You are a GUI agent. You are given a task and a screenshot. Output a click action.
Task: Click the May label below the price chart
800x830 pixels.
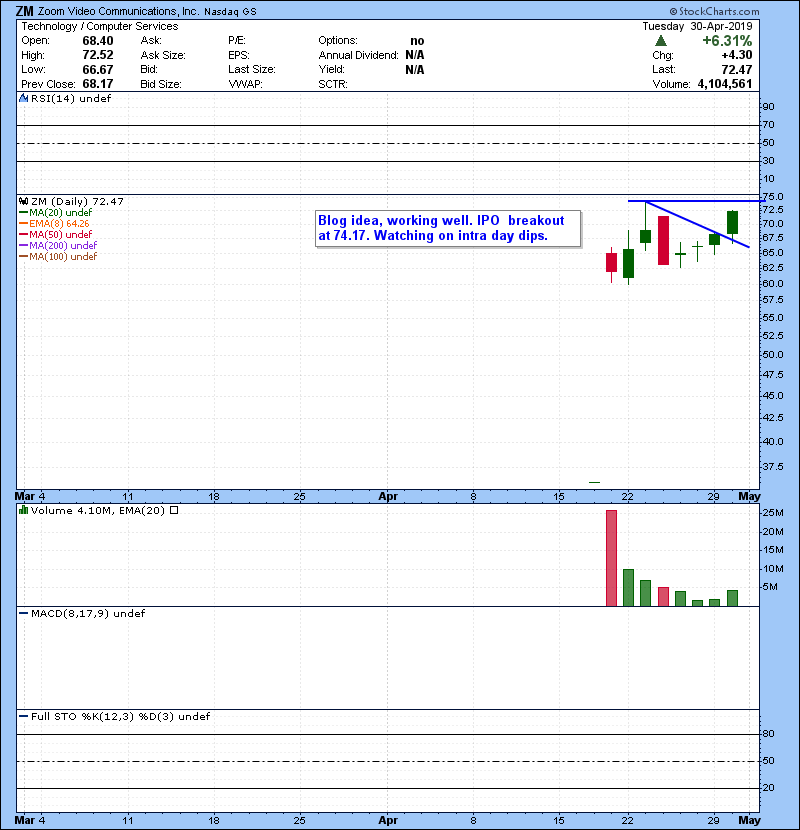(x=749, y=497)
